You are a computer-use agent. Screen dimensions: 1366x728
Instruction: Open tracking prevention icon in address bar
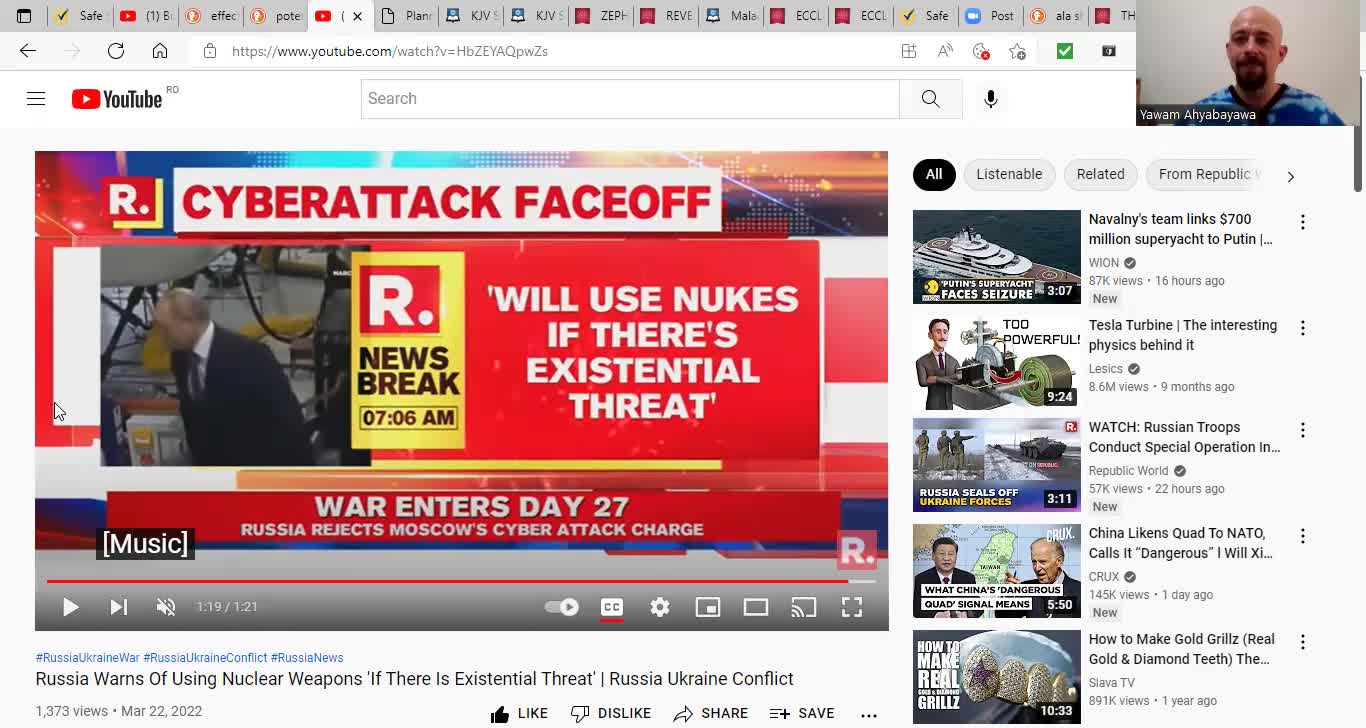[x=981, y=51]
